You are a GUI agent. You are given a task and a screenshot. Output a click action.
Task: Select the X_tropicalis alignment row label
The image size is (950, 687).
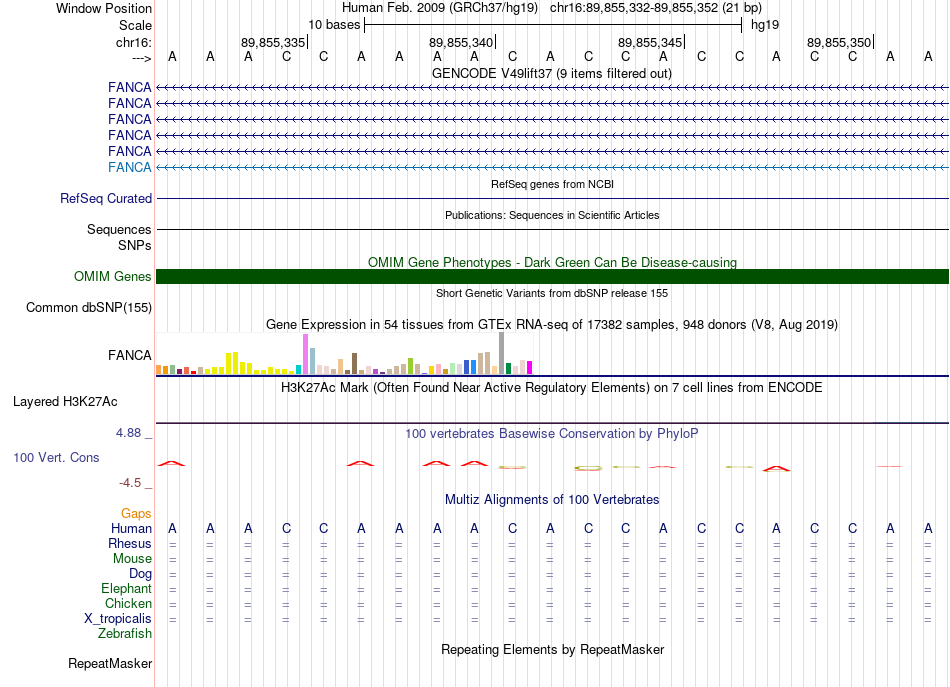pyautogui.click(x=118, y=619)
